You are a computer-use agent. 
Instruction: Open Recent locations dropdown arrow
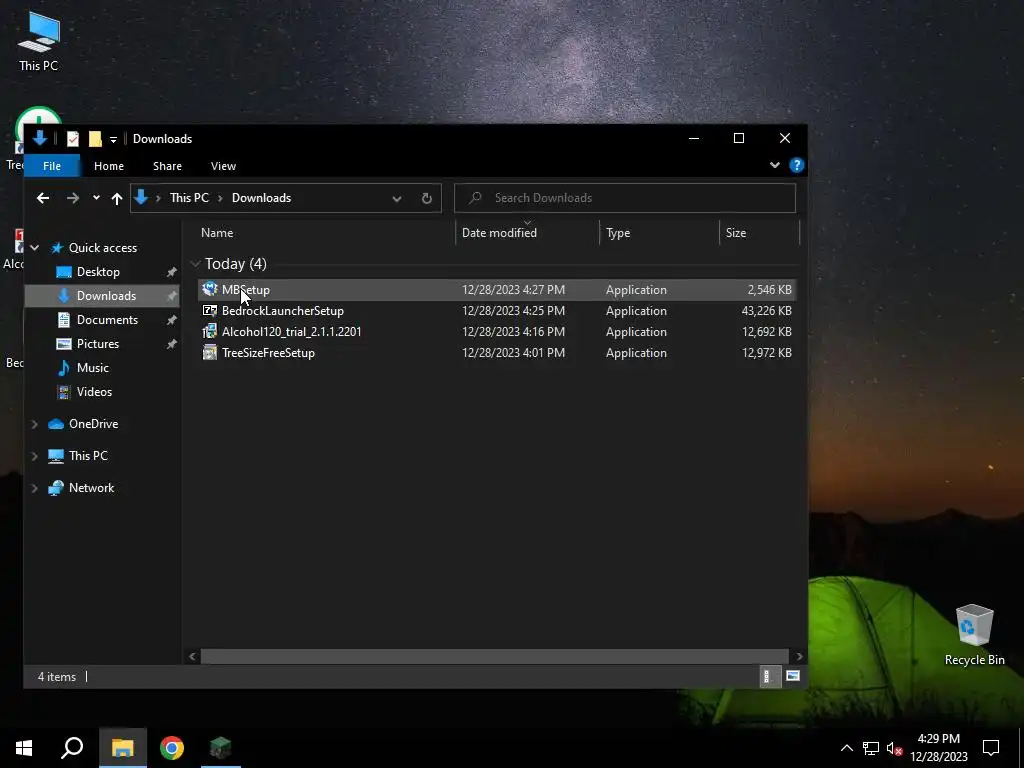coord(96,198)
